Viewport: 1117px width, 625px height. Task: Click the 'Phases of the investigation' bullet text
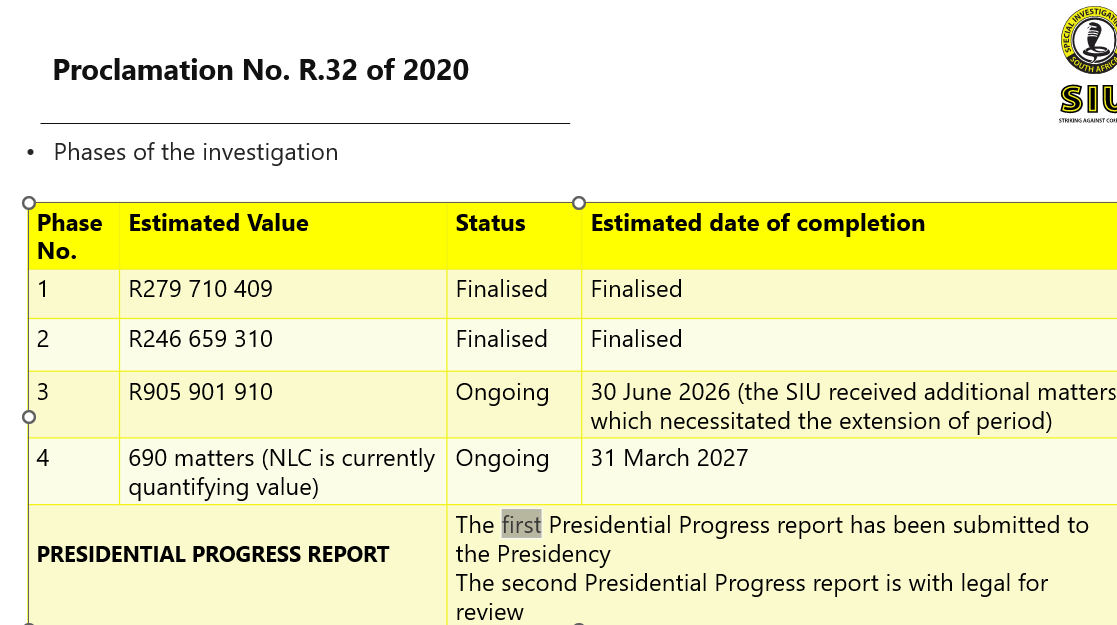pos(196,152)
